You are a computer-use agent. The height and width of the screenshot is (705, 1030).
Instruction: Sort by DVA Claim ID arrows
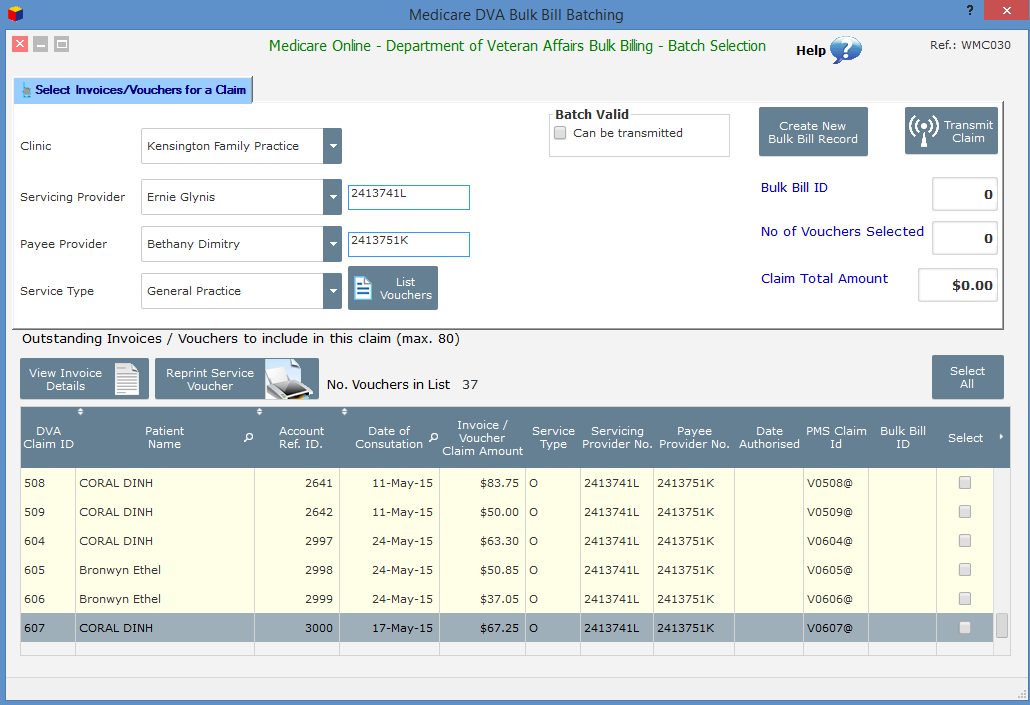tap(80, 412)
